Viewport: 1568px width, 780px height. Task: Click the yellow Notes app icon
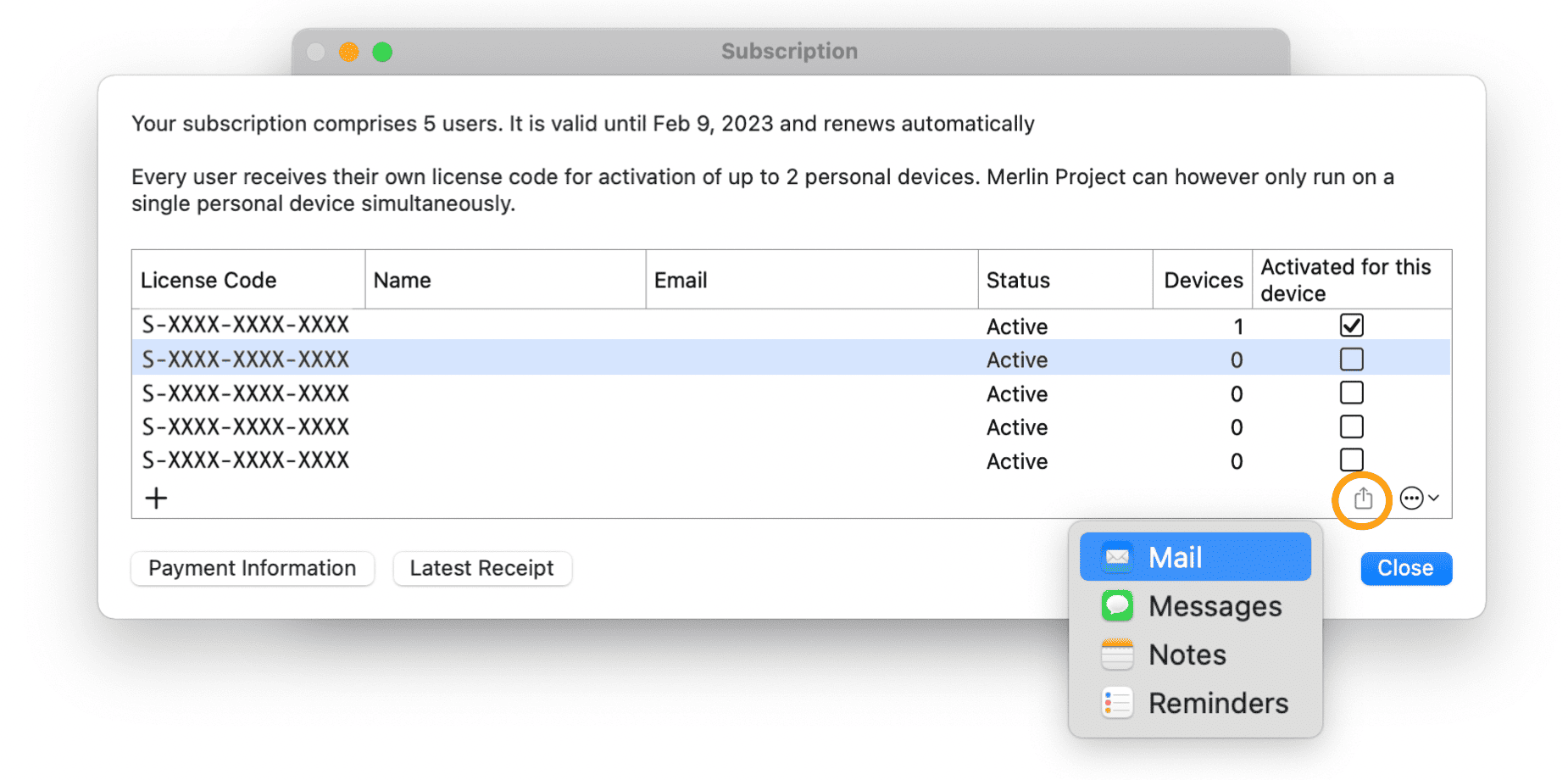pos(1117,655)
